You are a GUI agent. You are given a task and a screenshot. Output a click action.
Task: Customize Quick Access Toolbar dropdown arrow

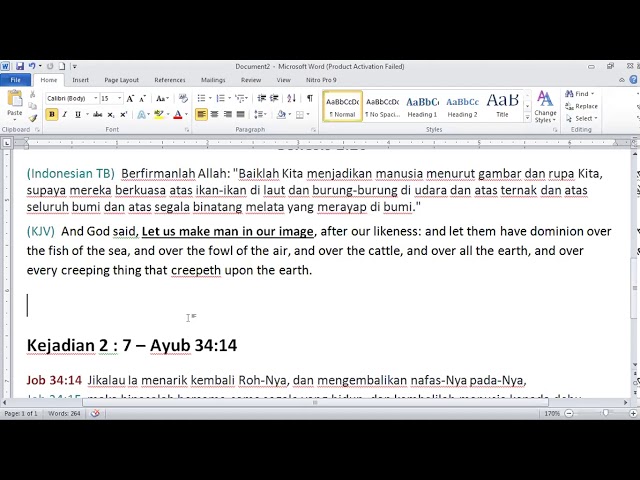[x=75, y=66]
